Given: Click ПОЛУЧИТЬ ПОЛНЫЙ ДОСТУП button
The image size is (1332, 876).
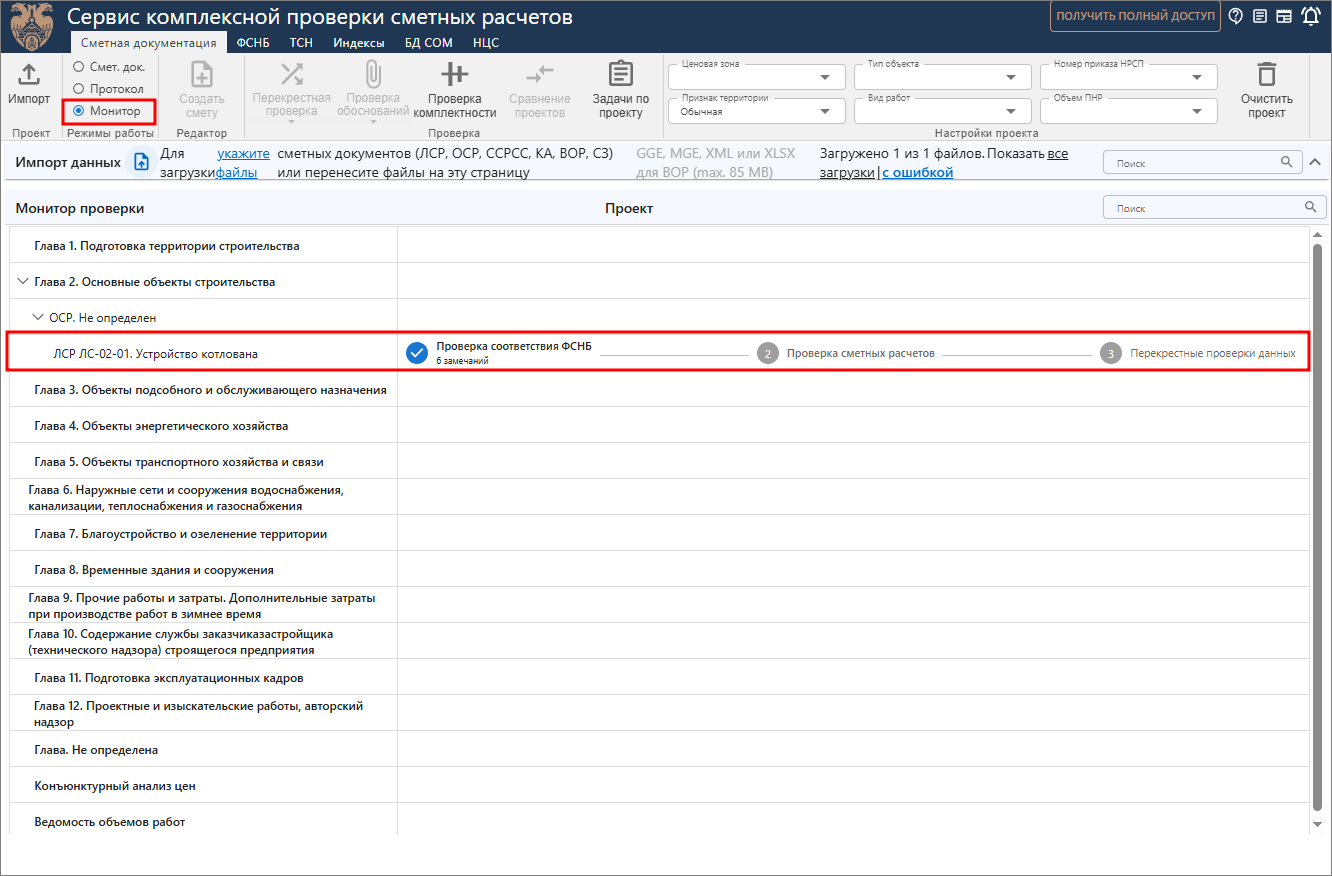Looking at the screenshot, I should 1136,16.
